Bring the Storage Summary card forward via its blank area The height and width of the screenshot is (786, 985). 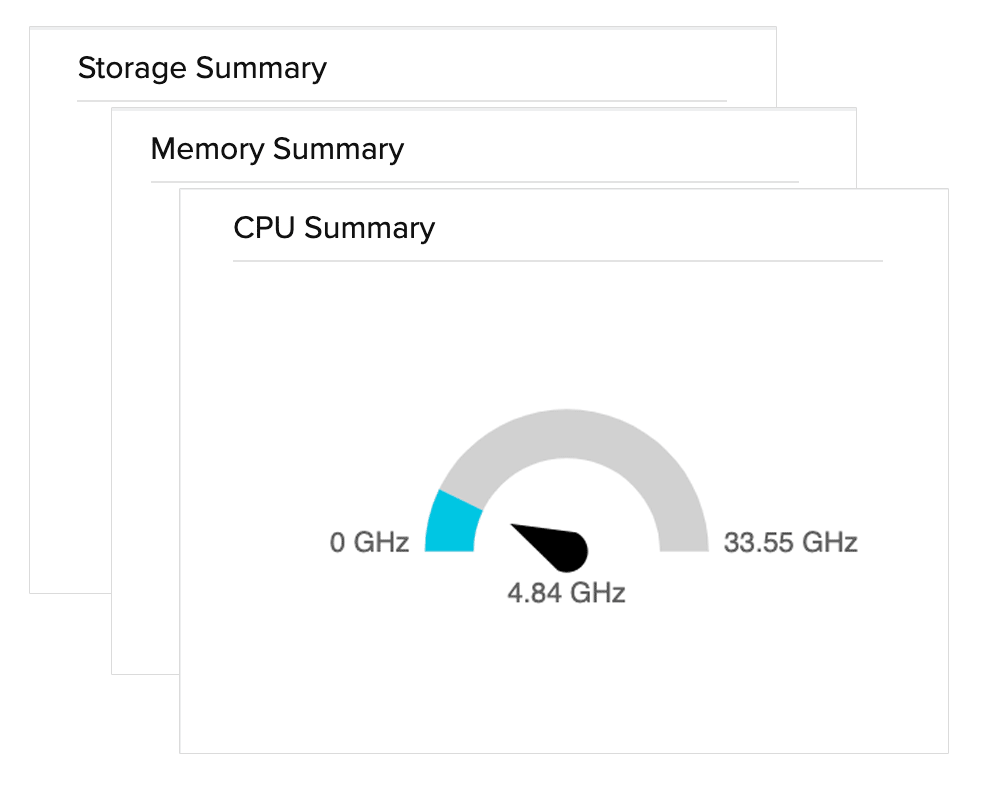[x=70, y=350]
